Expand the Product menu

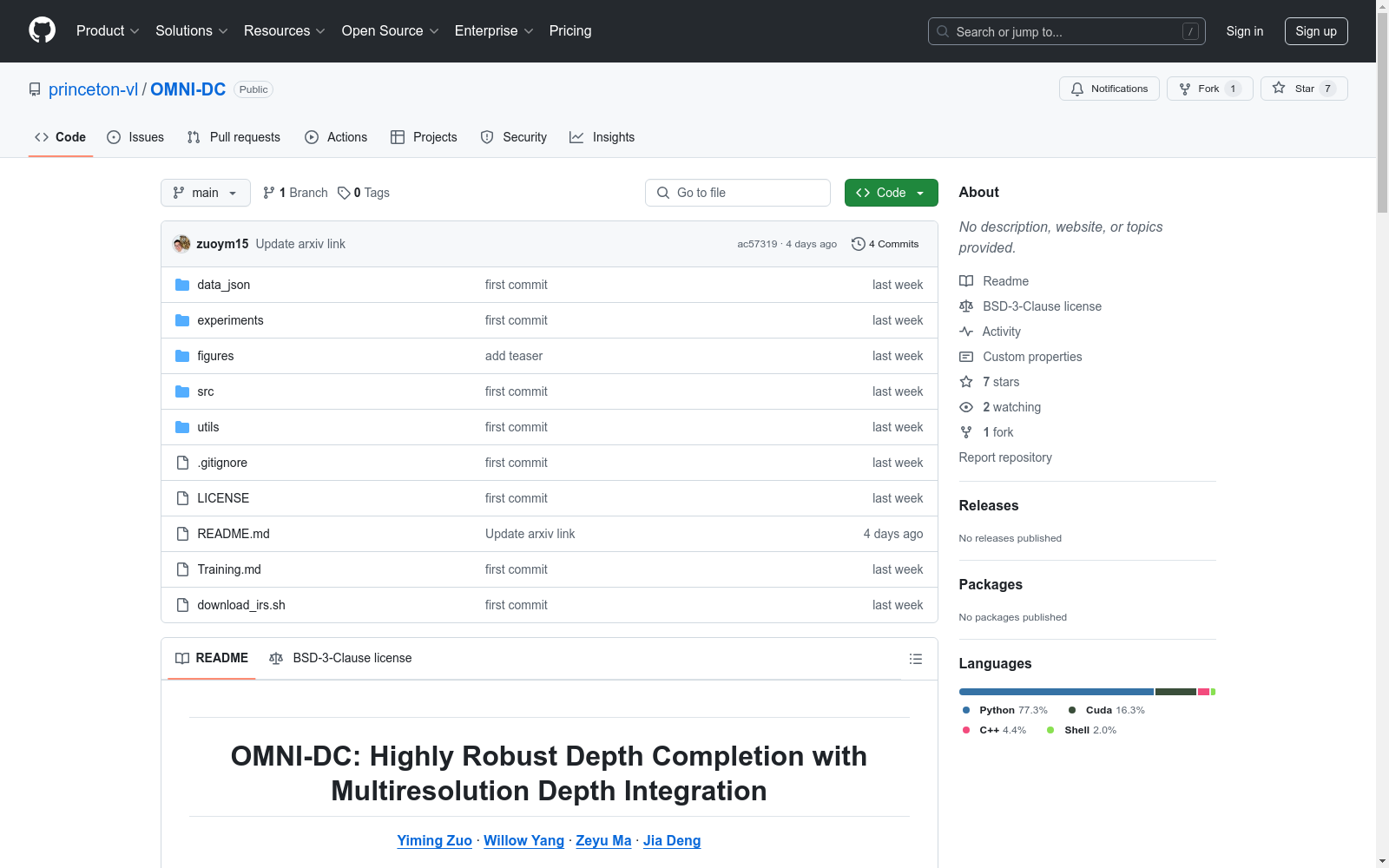pos(108,30)
